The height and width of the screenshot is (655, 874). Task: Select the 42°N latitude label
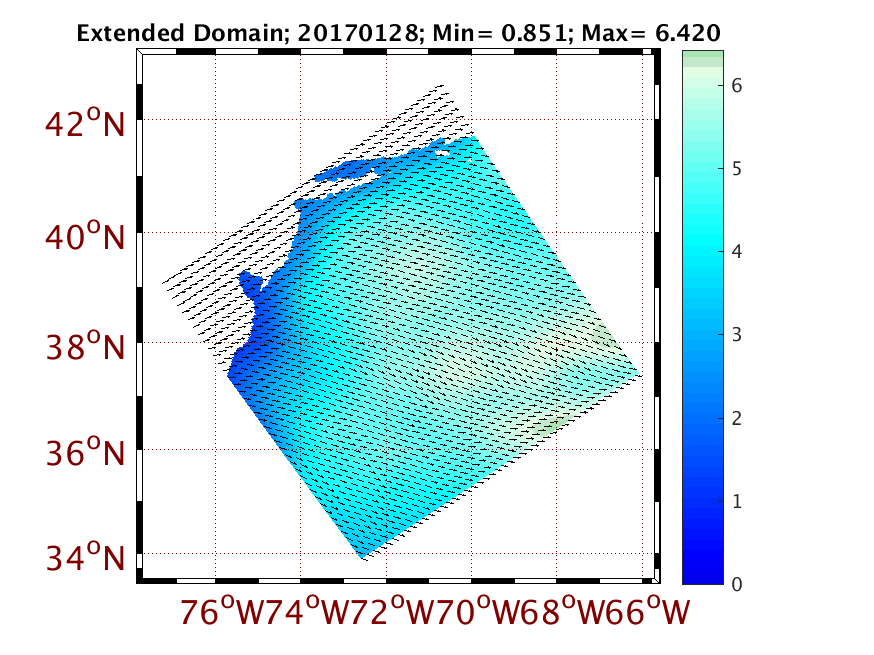(84, 124)
